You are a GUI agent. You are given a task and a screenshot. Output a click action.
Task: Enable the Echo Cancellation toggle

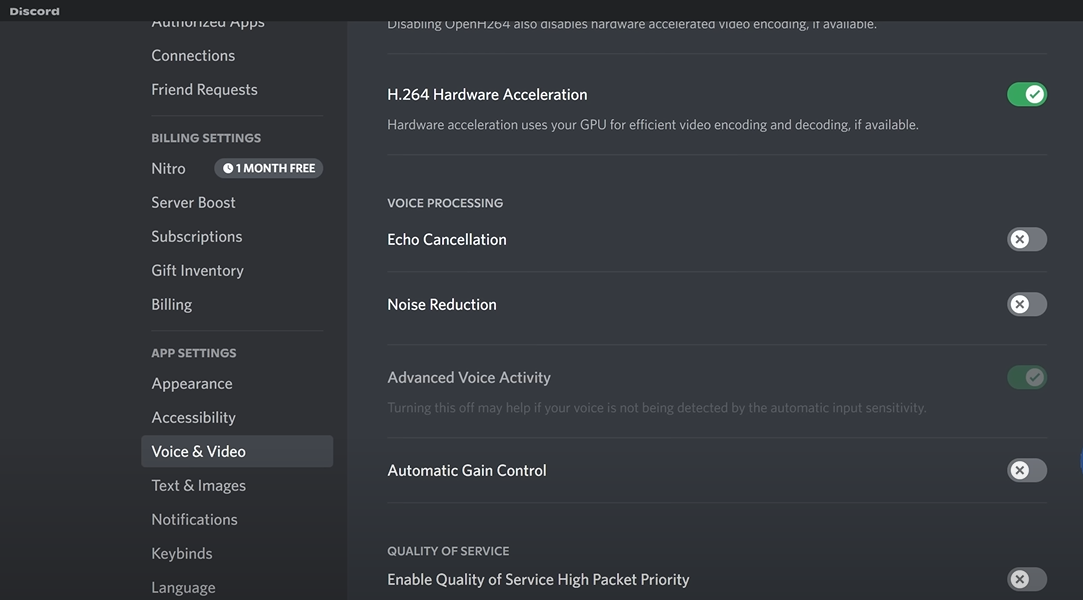[1026, 240]
